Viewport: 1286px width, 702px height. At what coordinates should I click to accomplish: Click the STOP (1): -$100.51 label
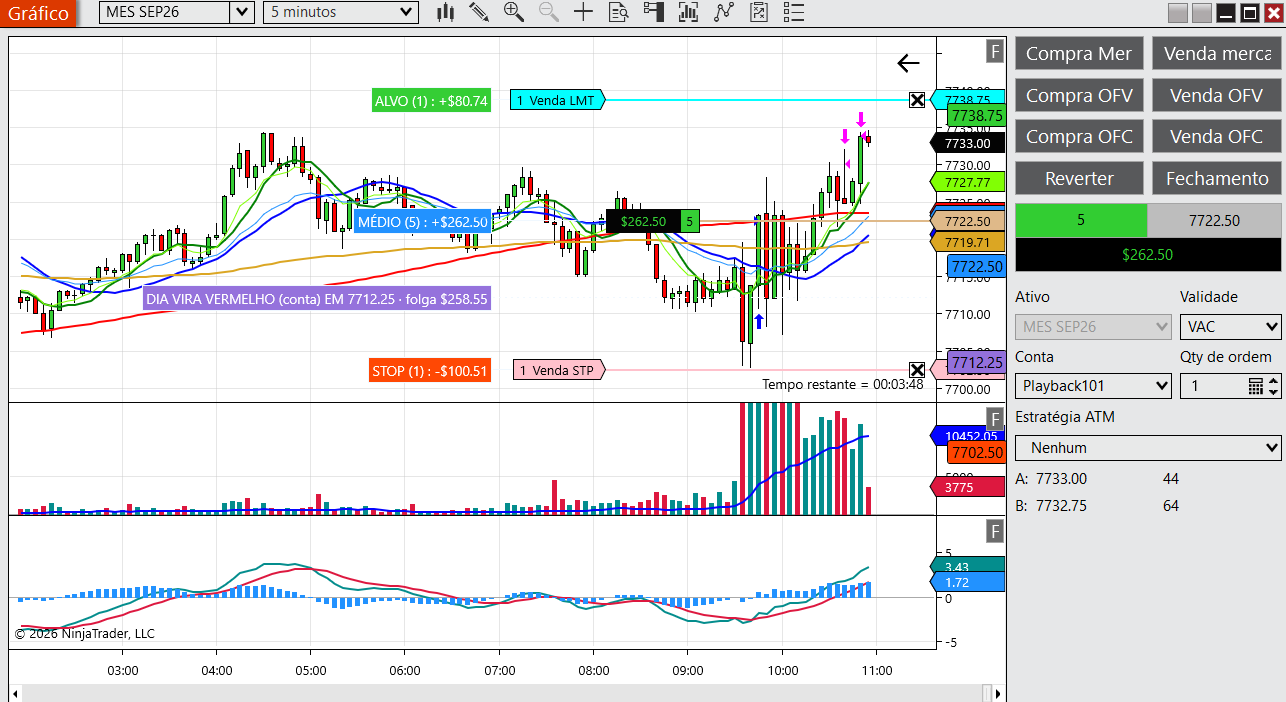430,370
